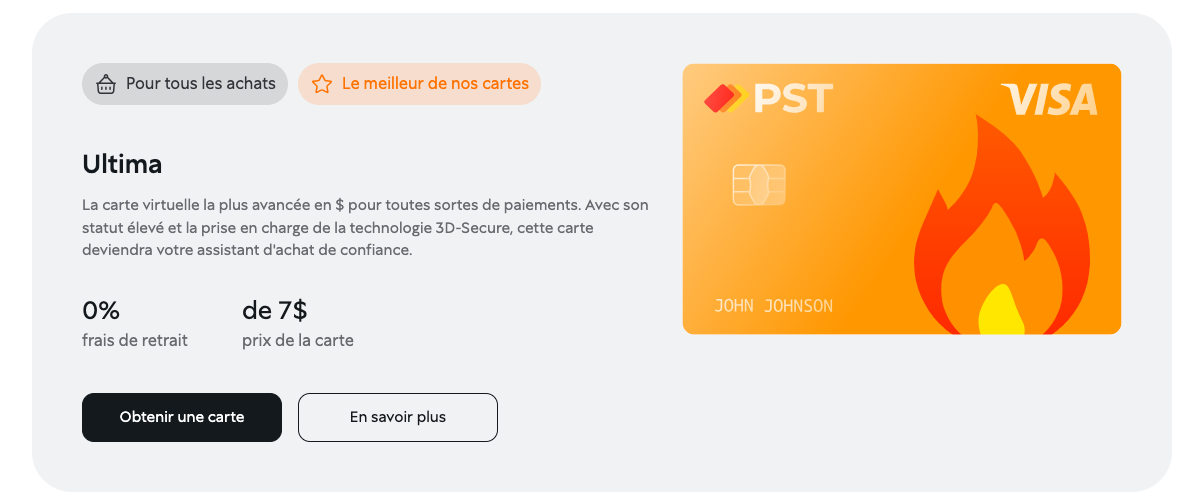Click the JOHN JOHNSON cardholder name
Image resolution: width=1192 pixels, height=503 pixels.
[773, 306]
